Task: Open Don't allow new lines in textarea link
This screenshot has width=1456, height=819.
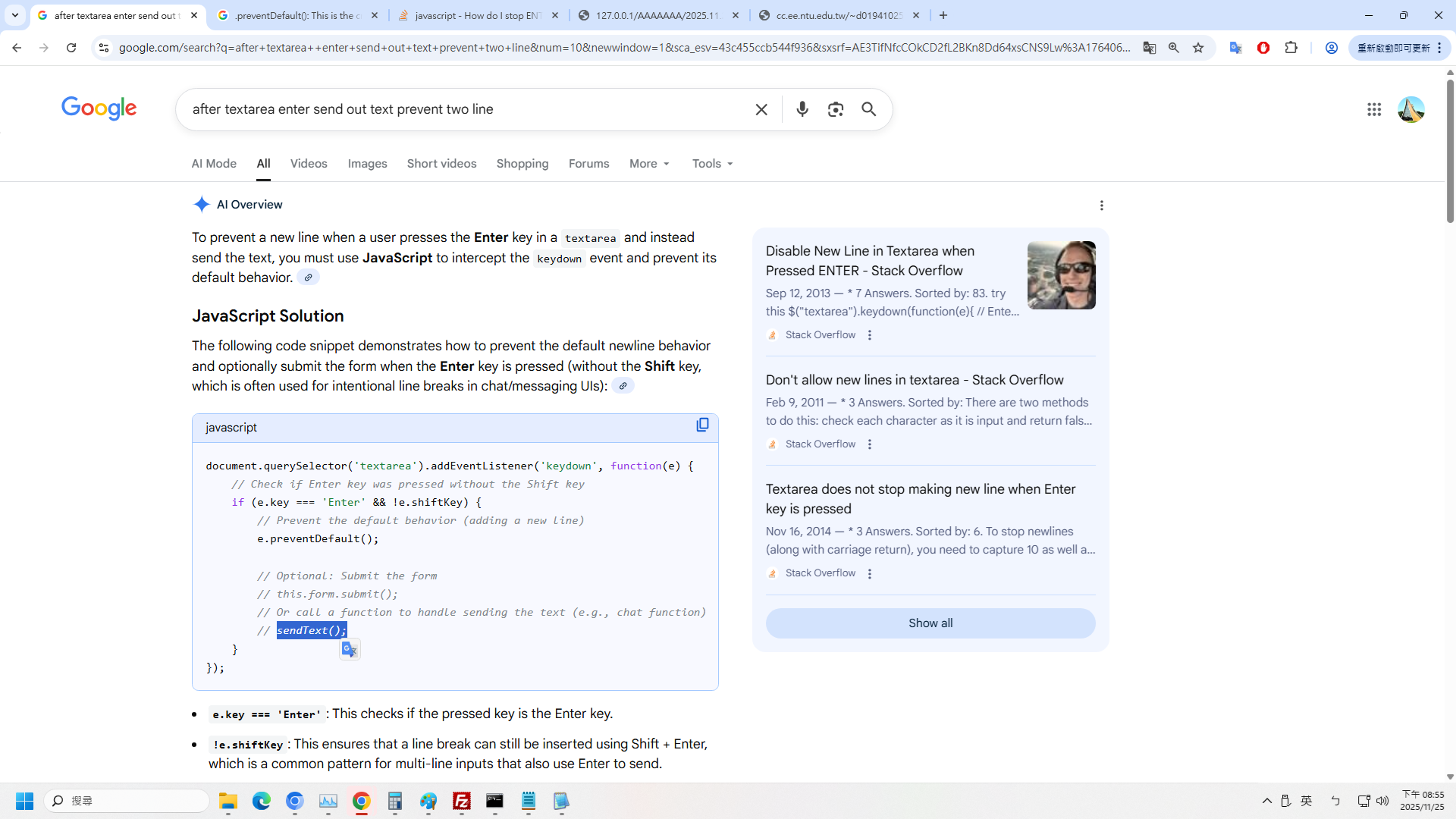Action: pos(914,380)
